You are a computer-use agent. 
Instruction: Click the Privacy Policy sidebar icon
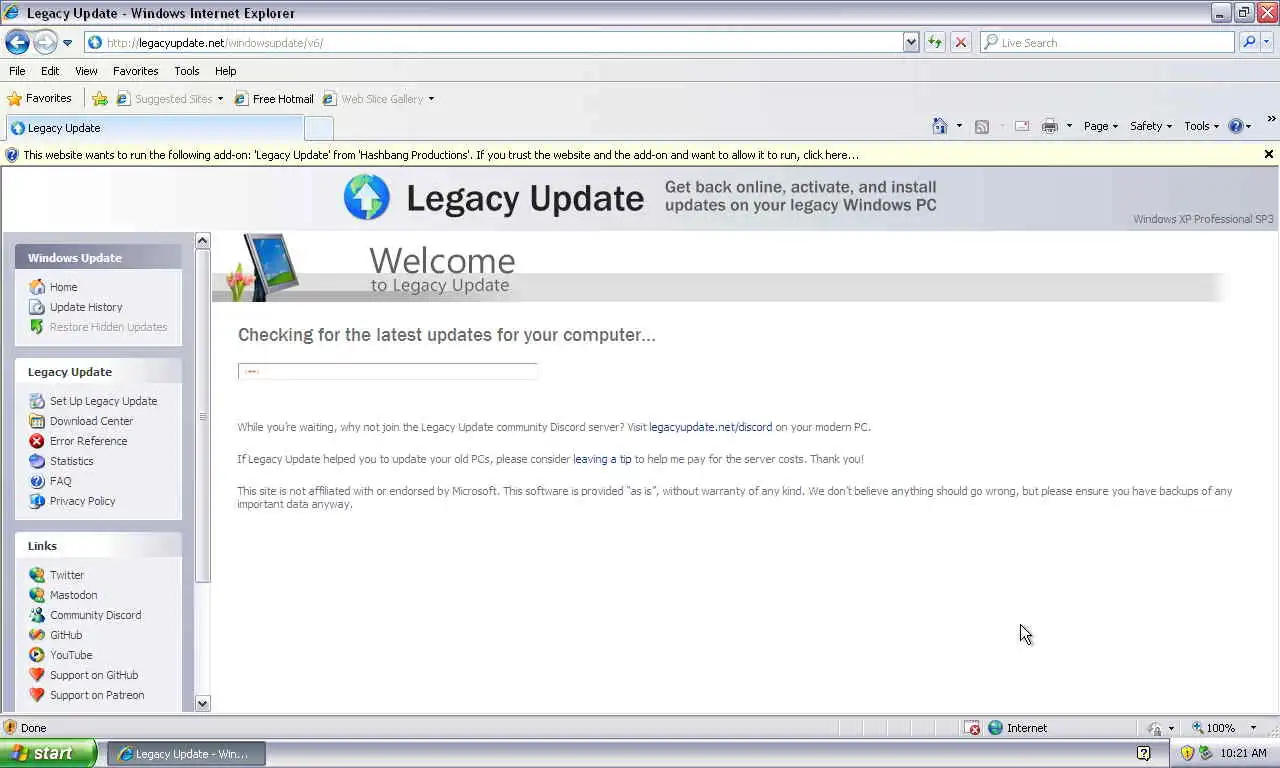(37, 501)
